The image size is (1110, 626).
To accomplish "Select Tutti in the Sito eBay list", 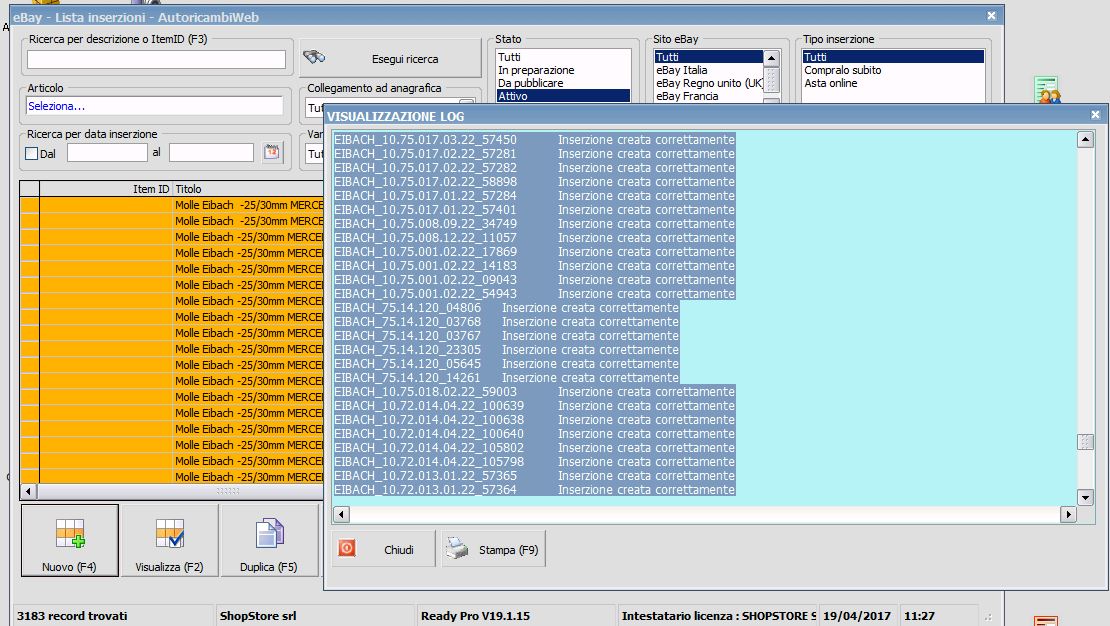I will pyautogui.click(x=709, y=57).
